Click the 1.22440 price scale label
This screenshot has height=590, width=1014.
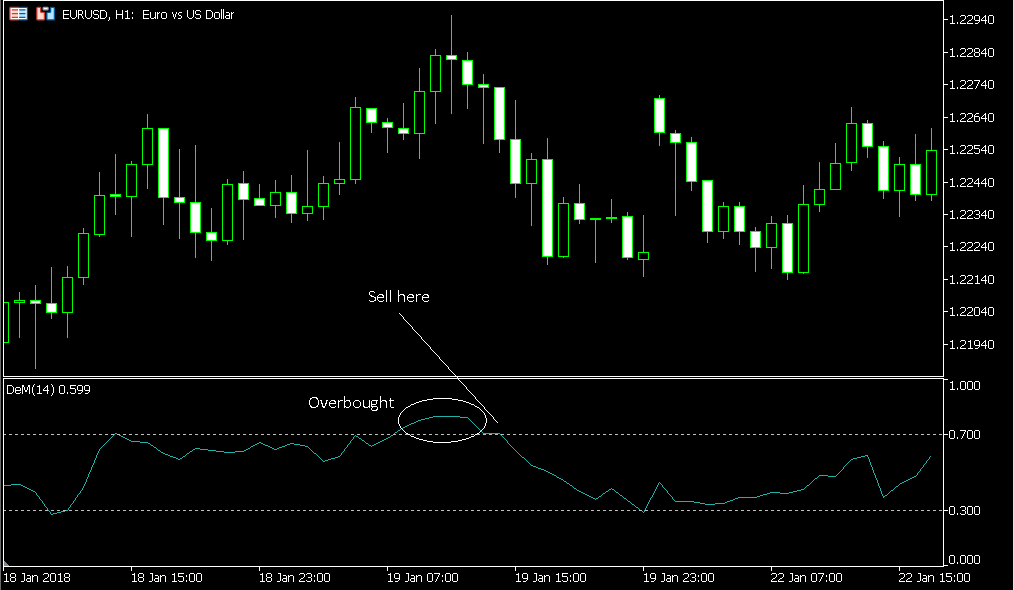point(971,182)
